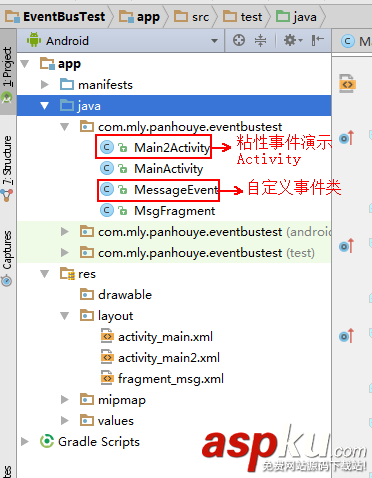Click the drawable folder icon
This screenshot has width=372, height=478.
pos(87,295)
